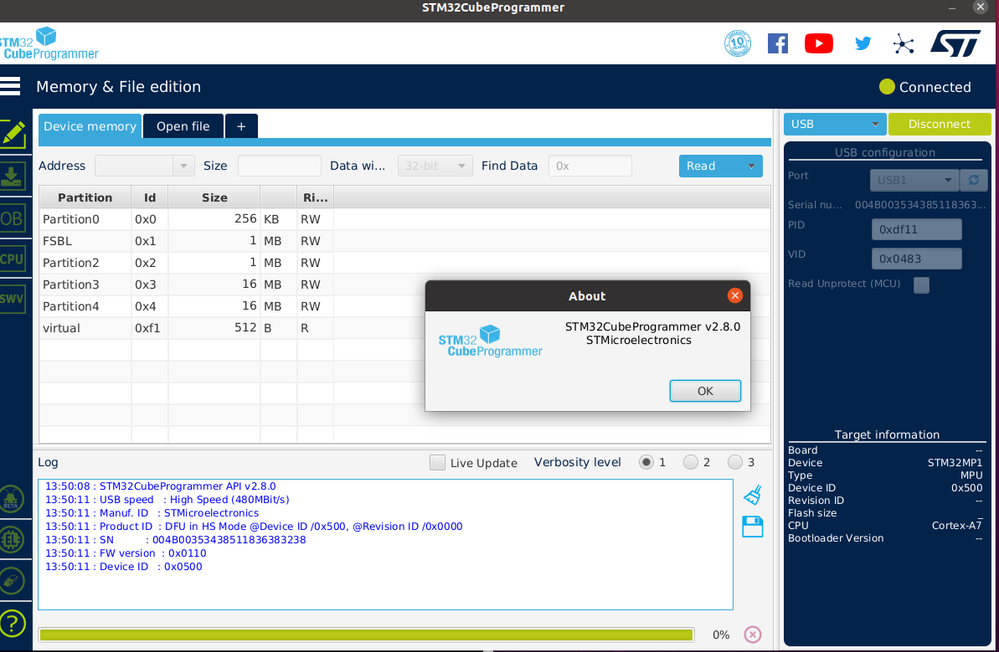The height and width of the screenshot is (652, 999).
Task: Click the green progress bar
Action: click(x=366, y=635)
